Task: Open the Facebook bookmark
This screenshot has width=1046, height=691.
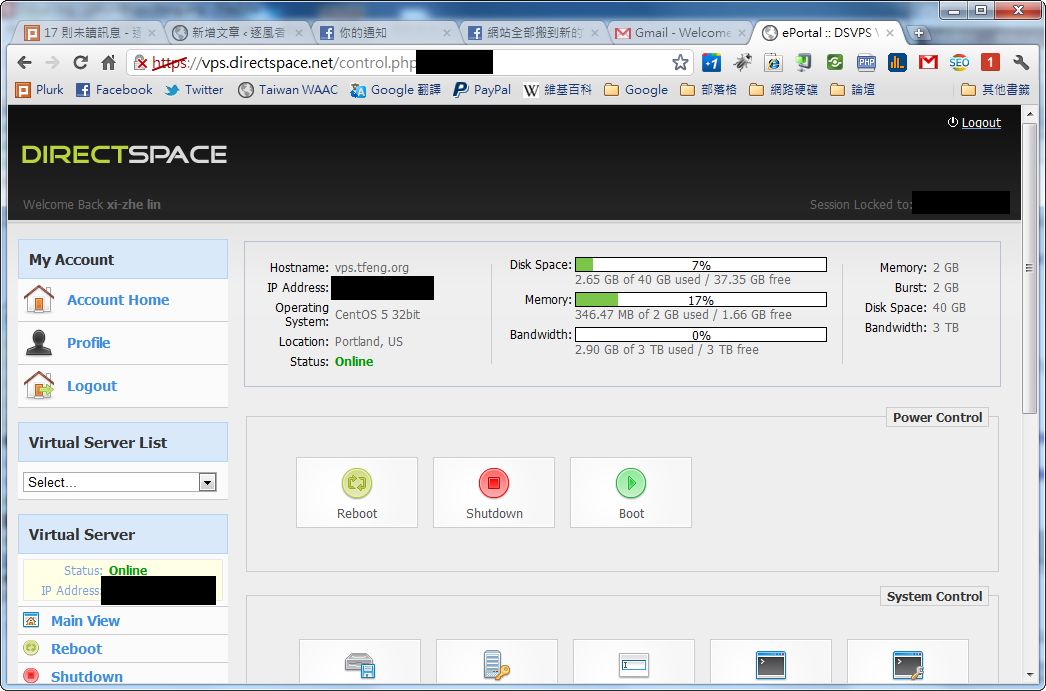Action: point(114,90)
